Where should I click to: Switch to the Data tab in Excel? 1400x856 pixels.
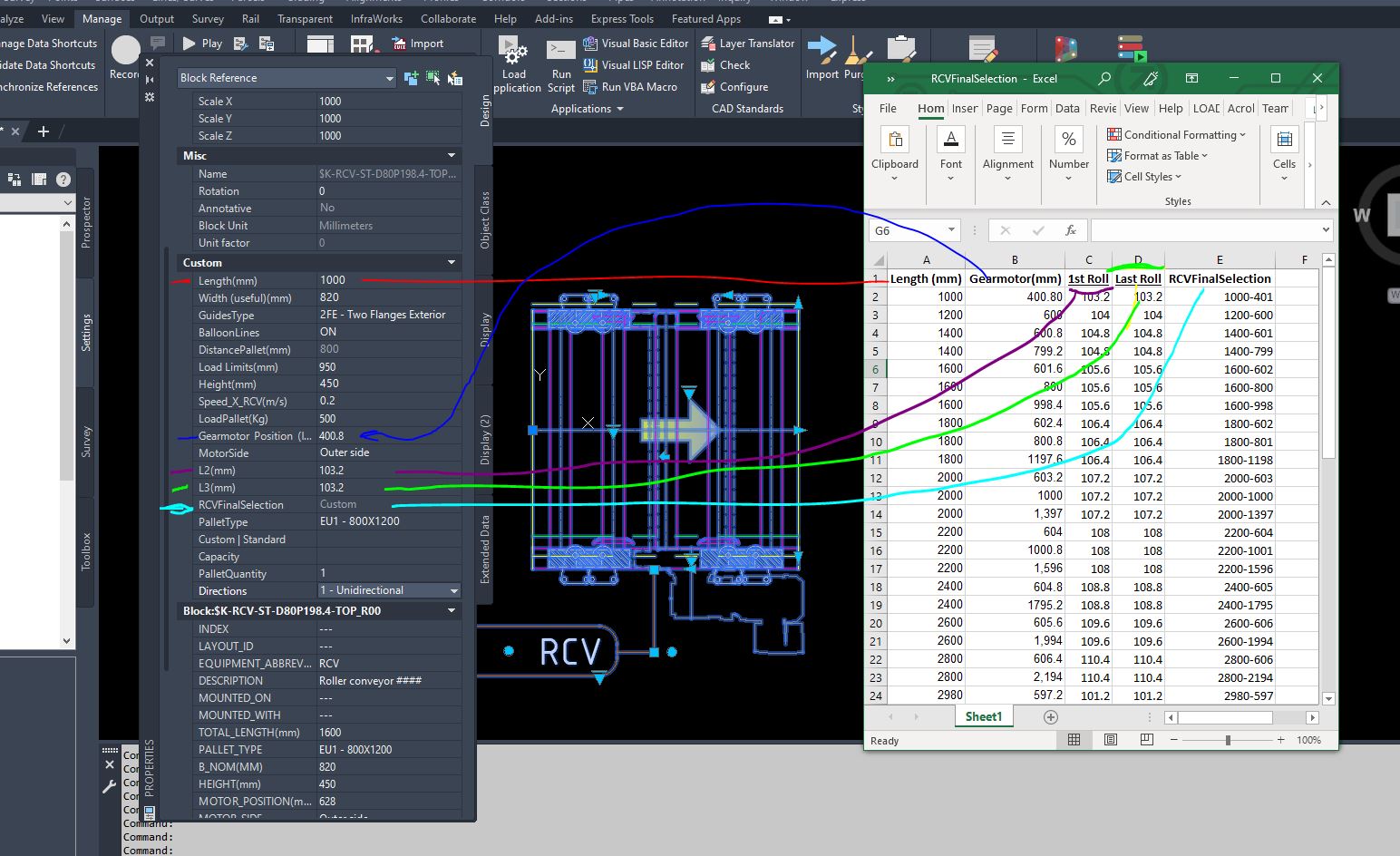click(1067, 109)
